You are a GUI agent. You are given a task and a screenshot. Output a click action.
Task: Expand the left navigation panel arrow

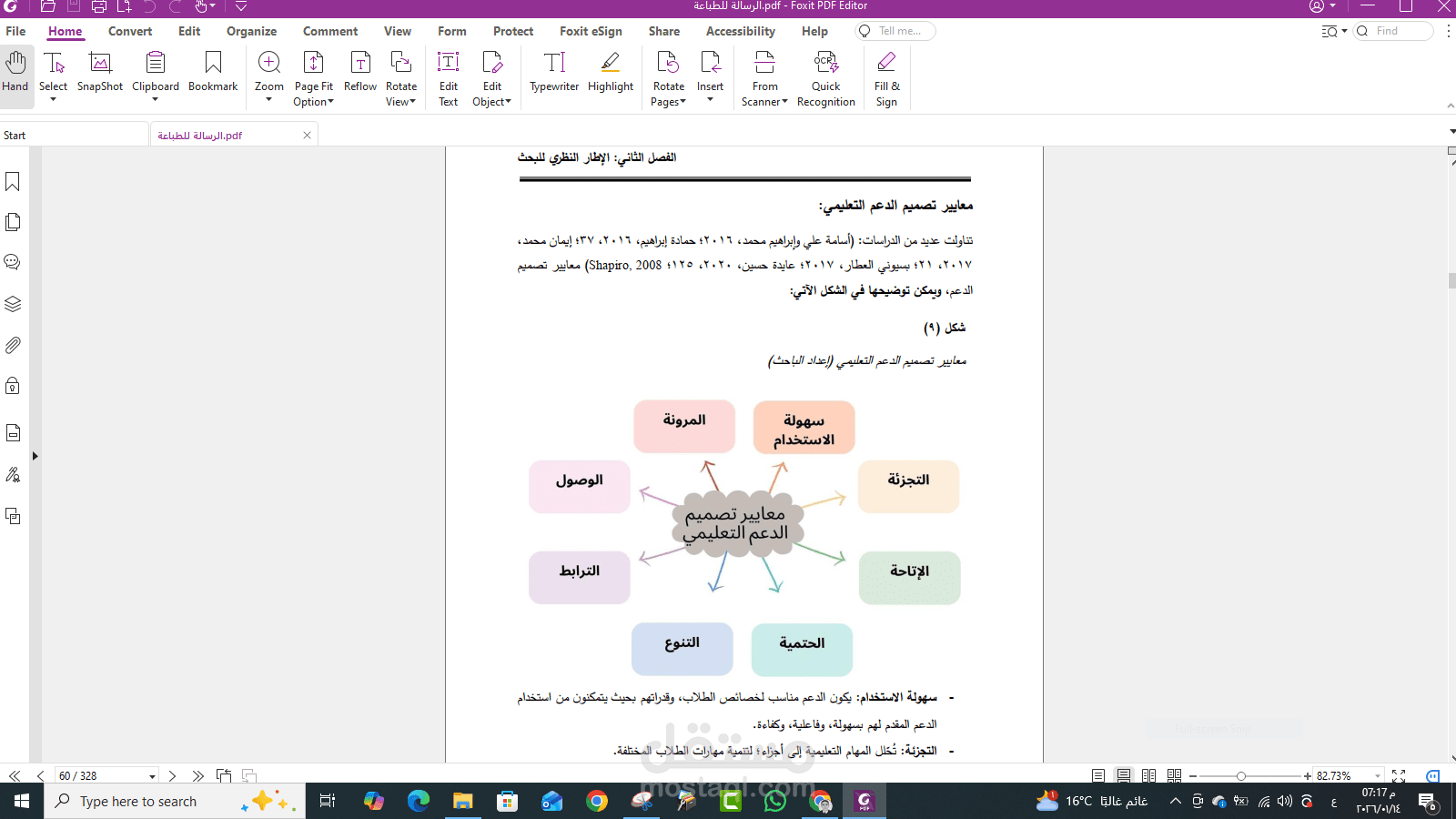pos(35,456)
